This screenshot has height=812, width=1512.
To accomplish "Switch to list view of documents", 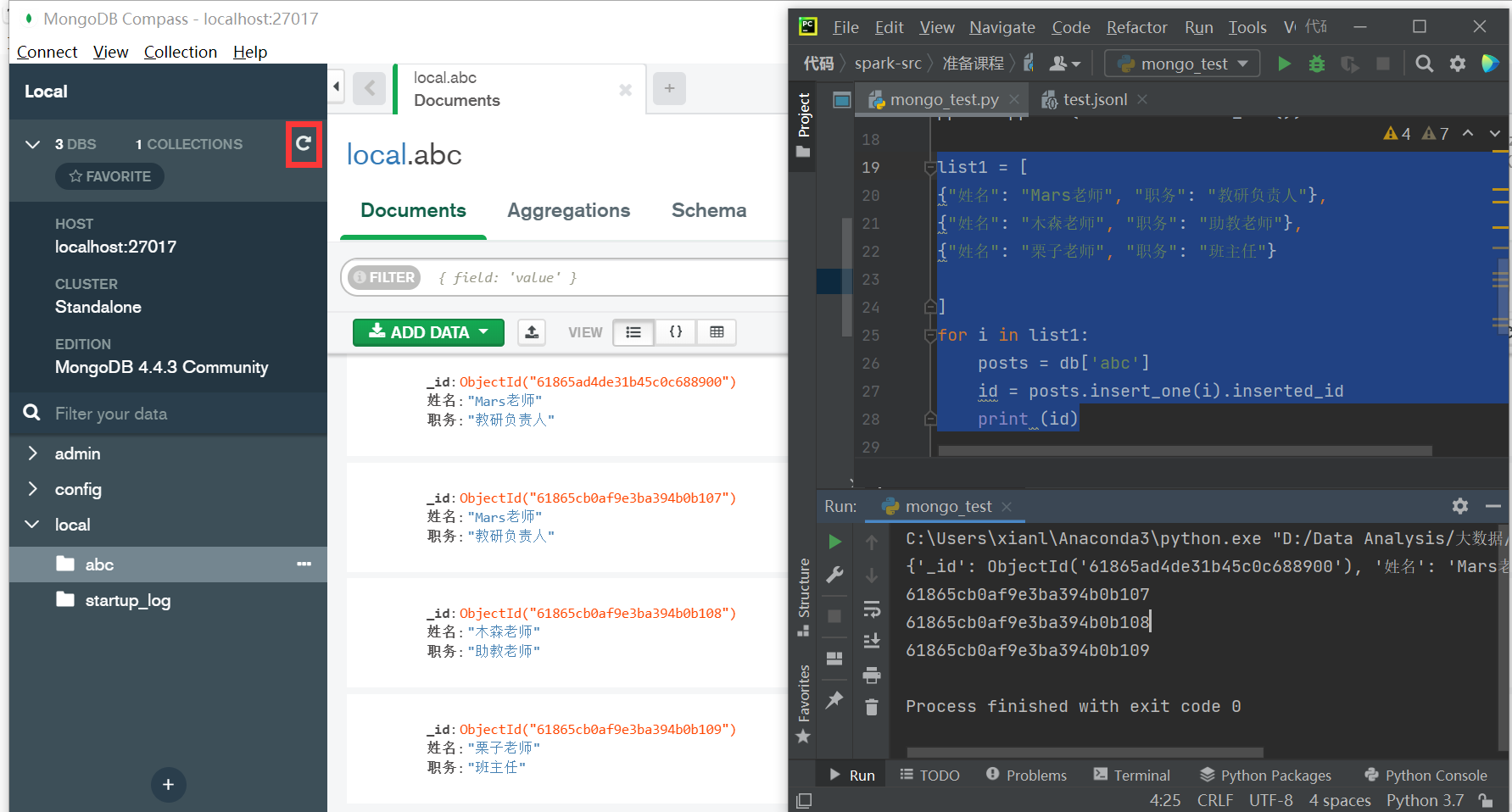I will point(633,332).
